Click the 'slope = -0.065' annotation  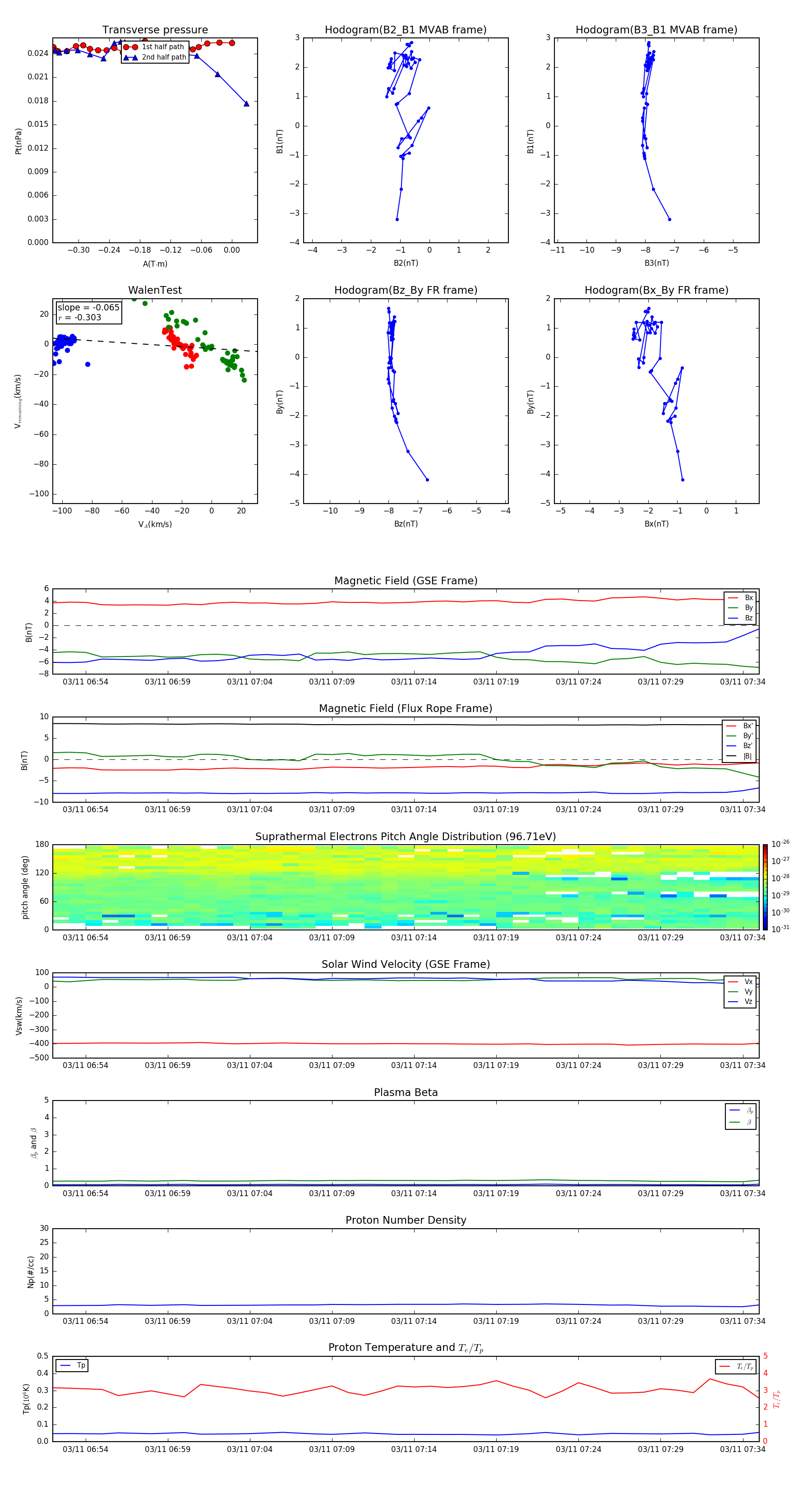pyautogui.click(x=88, y=308)
